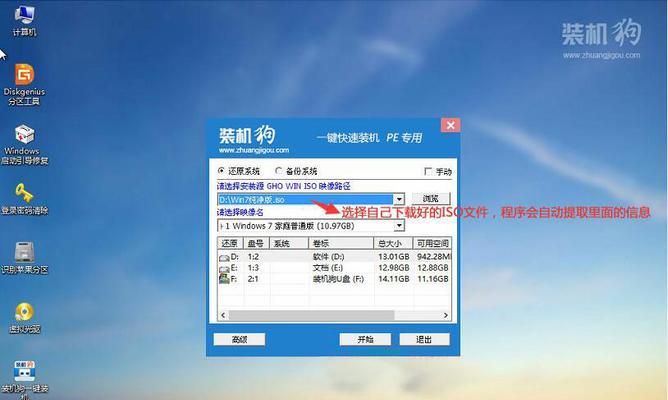Select 备份系统 radio button
This screenshot has width=668, height=400.
pos(279,171)
